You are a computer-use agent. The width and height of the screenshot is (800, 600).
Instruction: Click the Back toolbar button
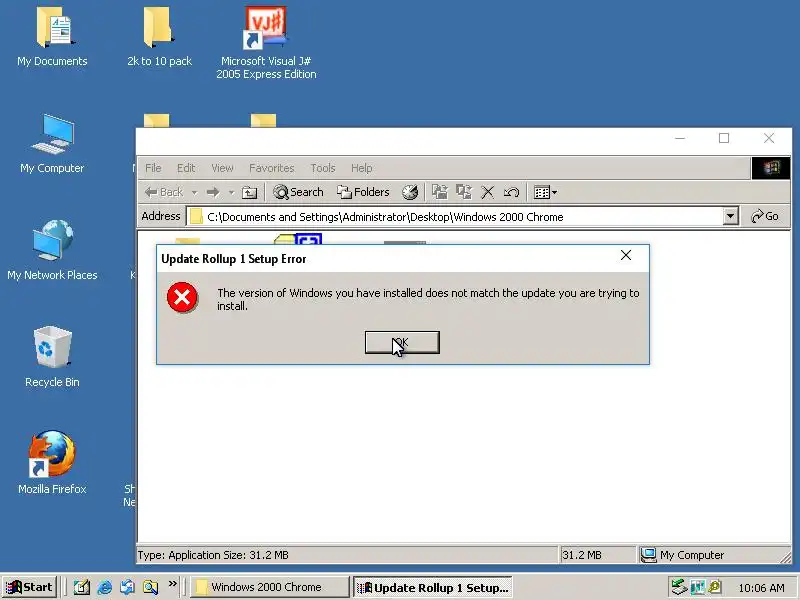click(x=164, y=192)
